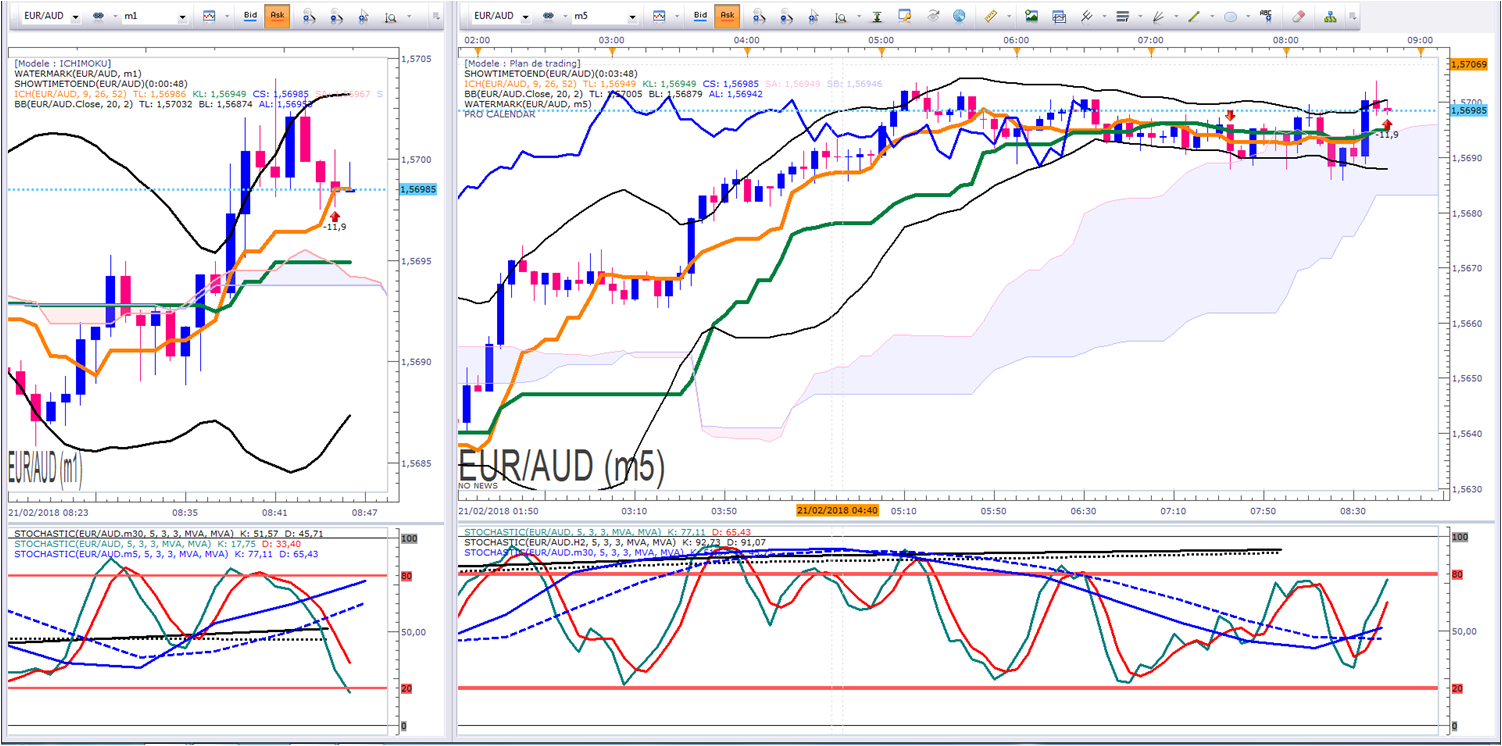Expand the ellipse shape dropdown arrow
Image resolution: width=1502 pixels, height=746 pixels.
[x=1246, y=17]
